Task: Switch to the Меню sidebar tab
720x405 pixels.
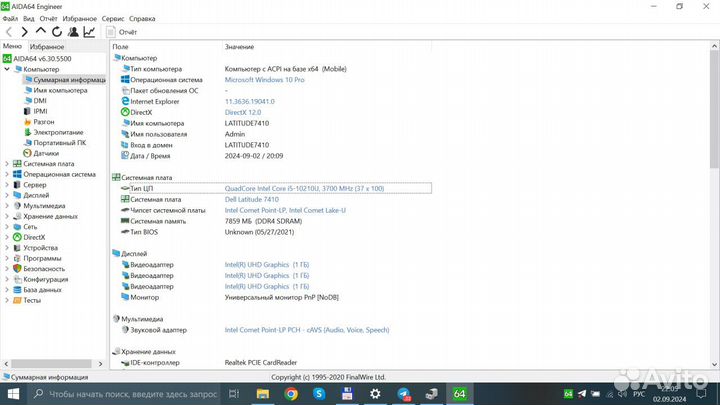Action: pos(12,46)
